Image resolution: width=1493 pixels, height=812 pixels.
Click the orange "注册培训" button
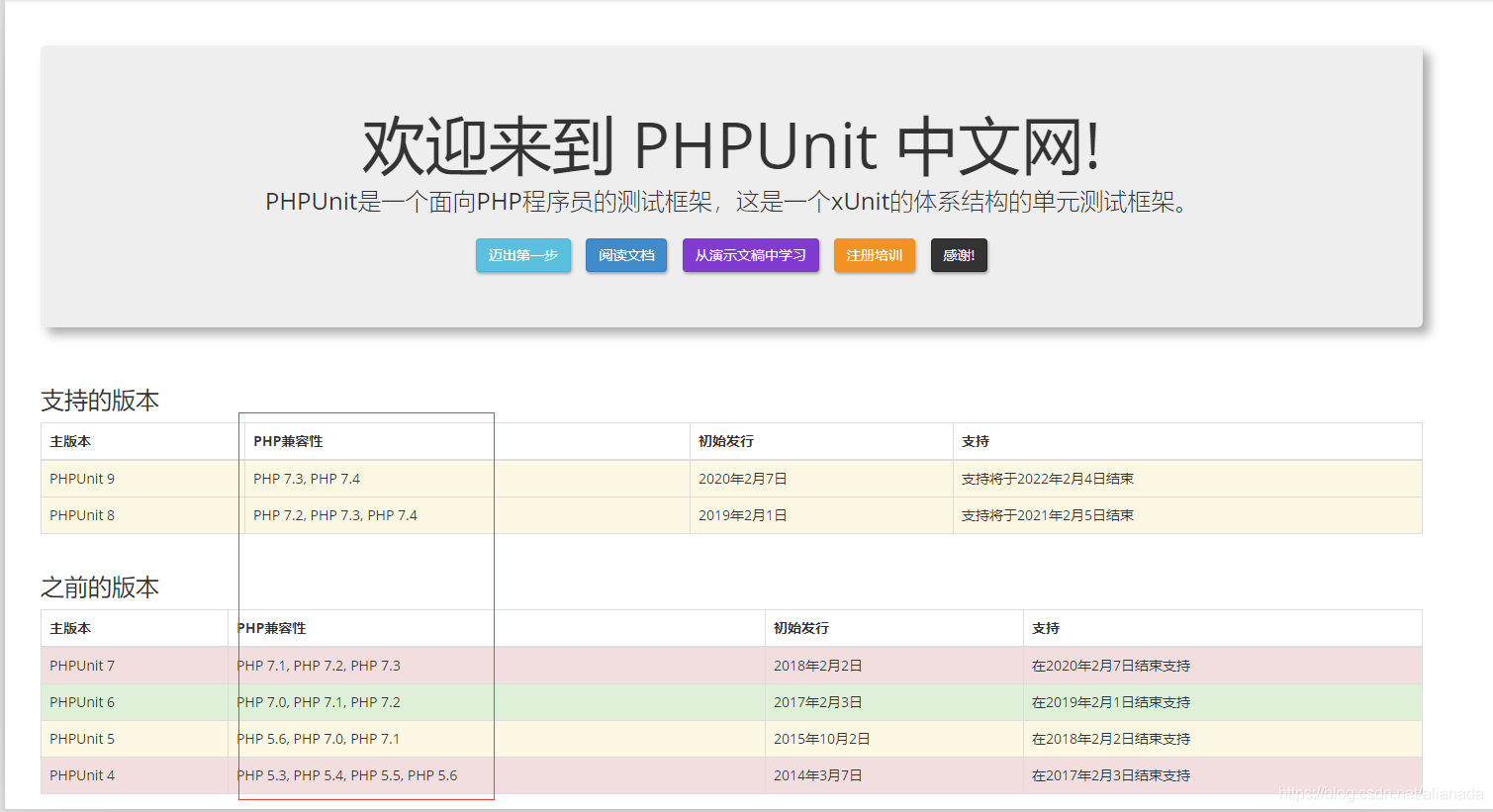(874, 255)
